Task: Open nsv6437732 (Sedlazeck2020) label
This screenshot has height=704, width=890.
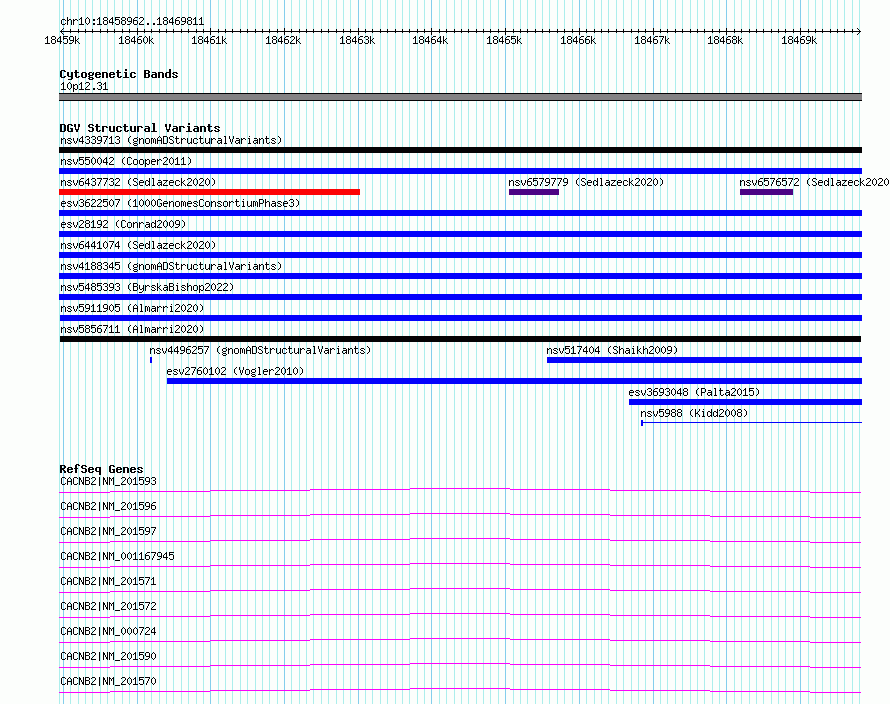Action: (x=138, y=182)
